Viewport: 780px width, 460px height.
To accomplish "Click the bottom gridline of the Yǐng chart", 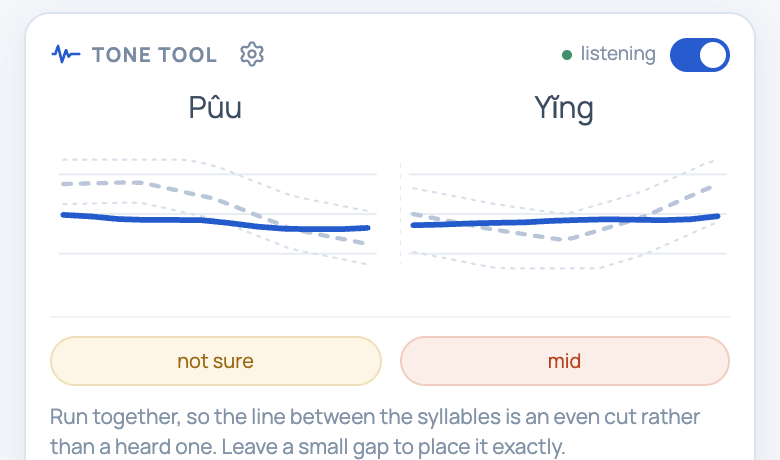I will pos(568,254).
